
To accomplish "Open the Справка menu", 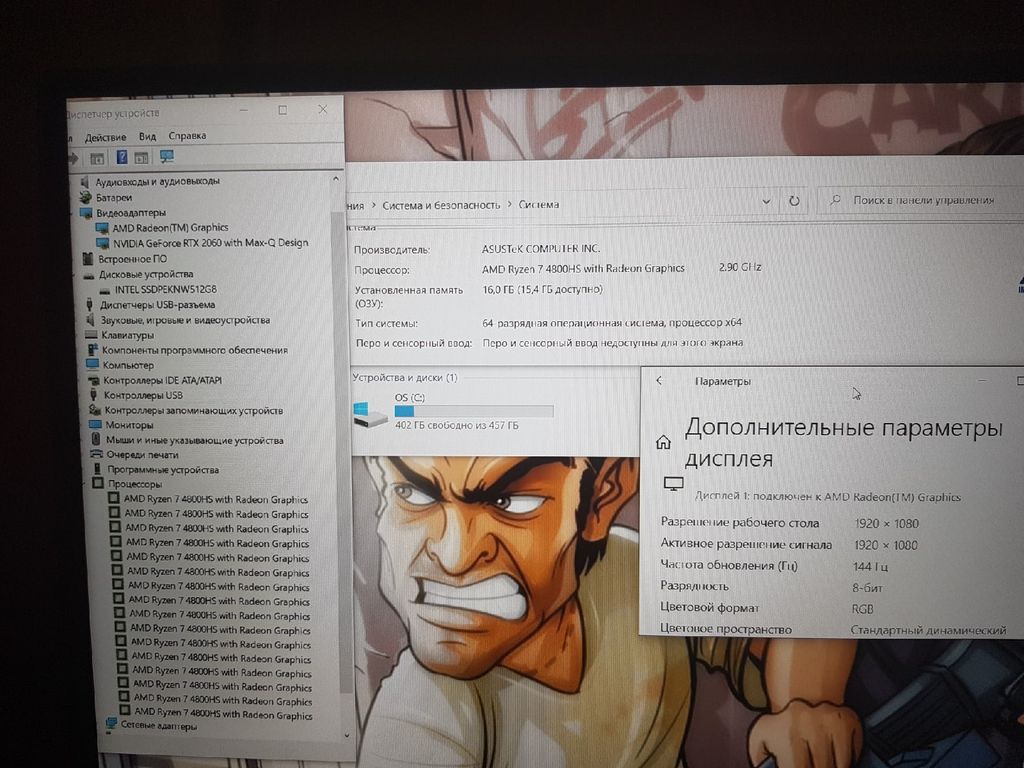I will tap(187, 136).
